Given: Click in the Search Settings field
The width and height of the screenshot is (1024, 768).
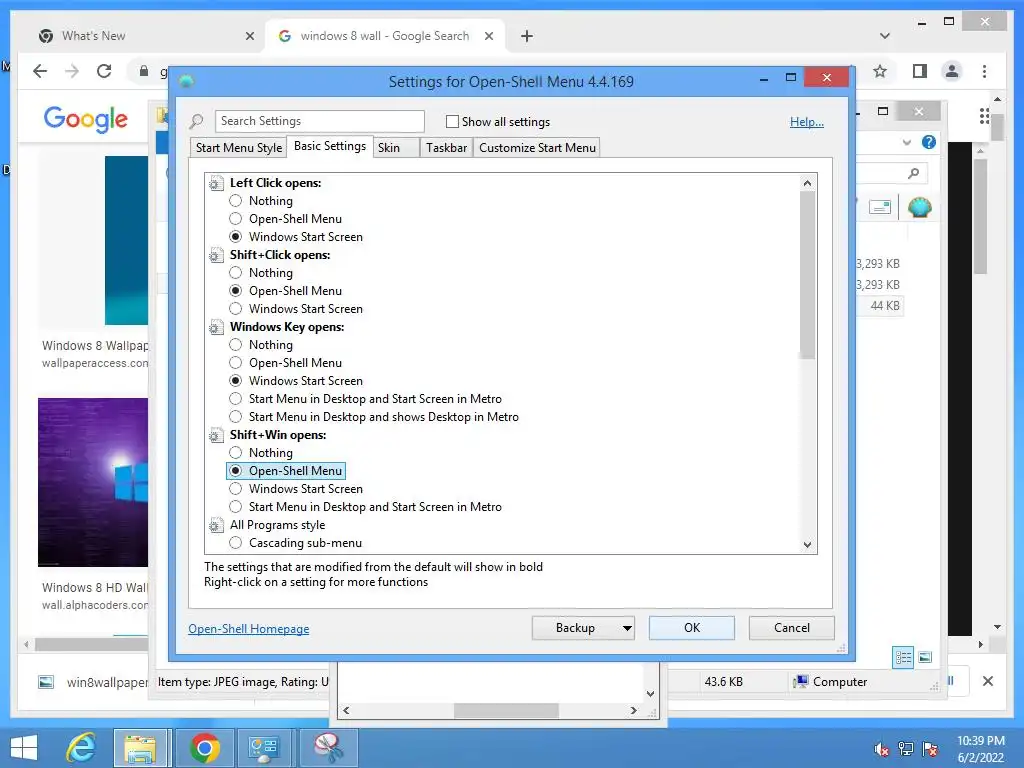Looking at the screenshot, I should 319,121.
